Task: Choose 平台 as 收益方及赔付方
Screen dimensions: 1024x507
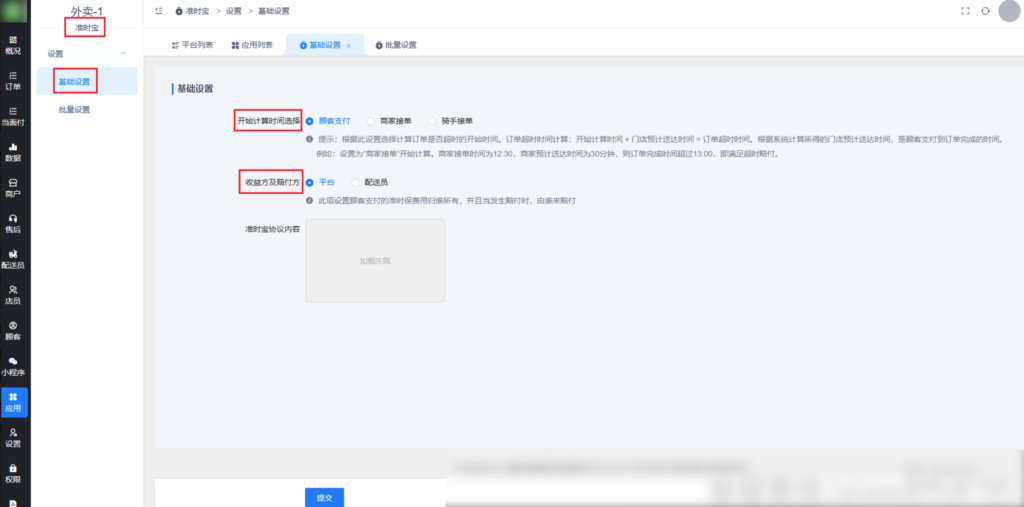Action: tap(321, 182)
